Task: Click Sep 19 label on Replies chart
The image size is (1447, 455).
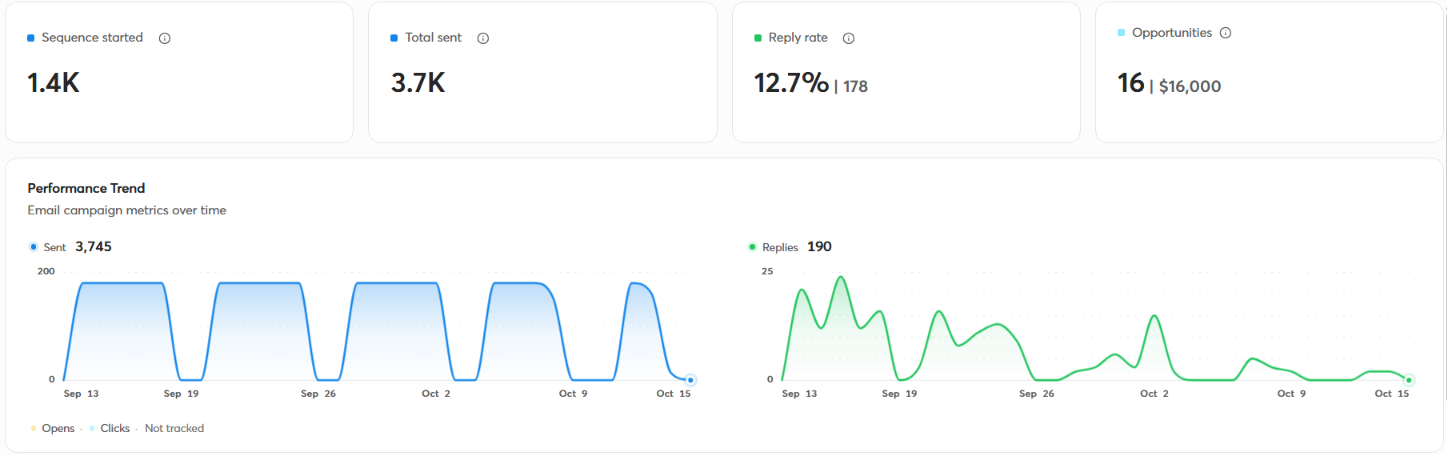Action: 898,394
